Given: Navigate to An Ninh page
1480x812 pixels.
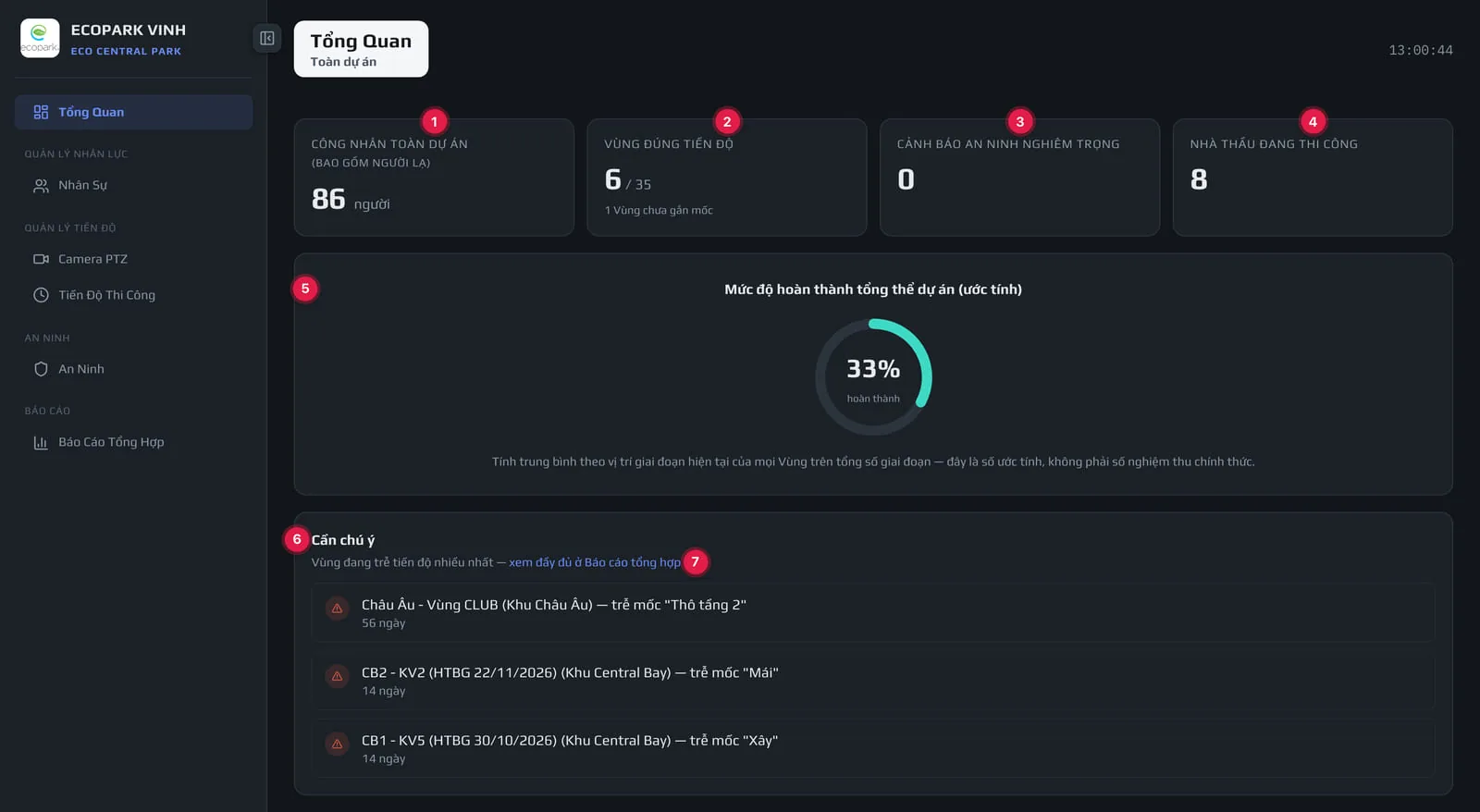Looking at the screenshot, I should (133, 369).
